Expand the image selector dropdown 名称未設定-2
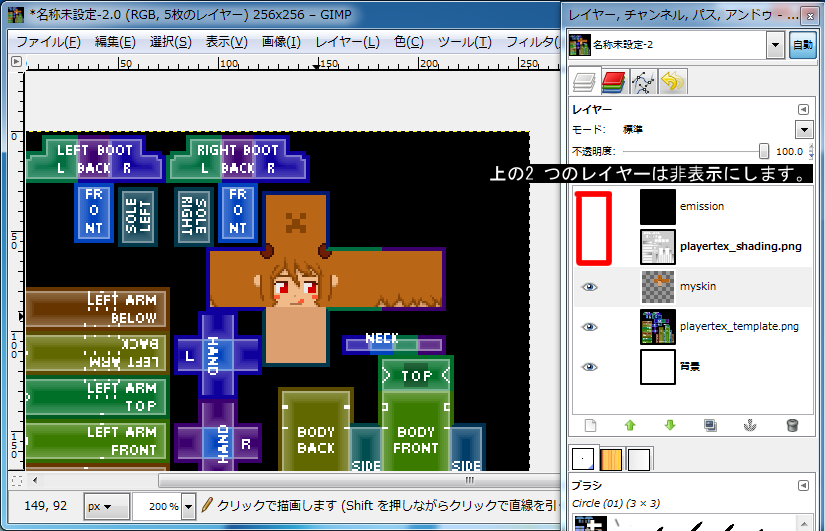This screenshot has height=531, width=825. coord(775,45)
